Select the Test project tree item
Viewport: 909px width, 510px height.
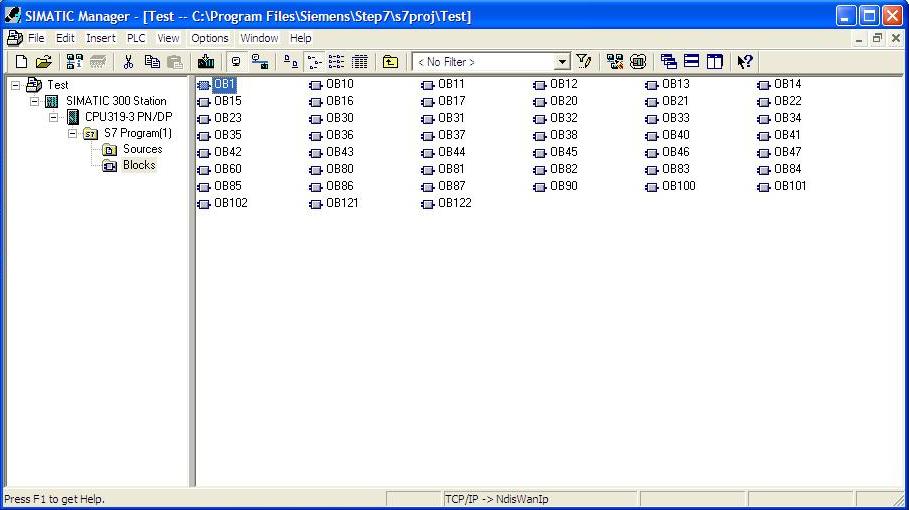[x=57, y=85]
